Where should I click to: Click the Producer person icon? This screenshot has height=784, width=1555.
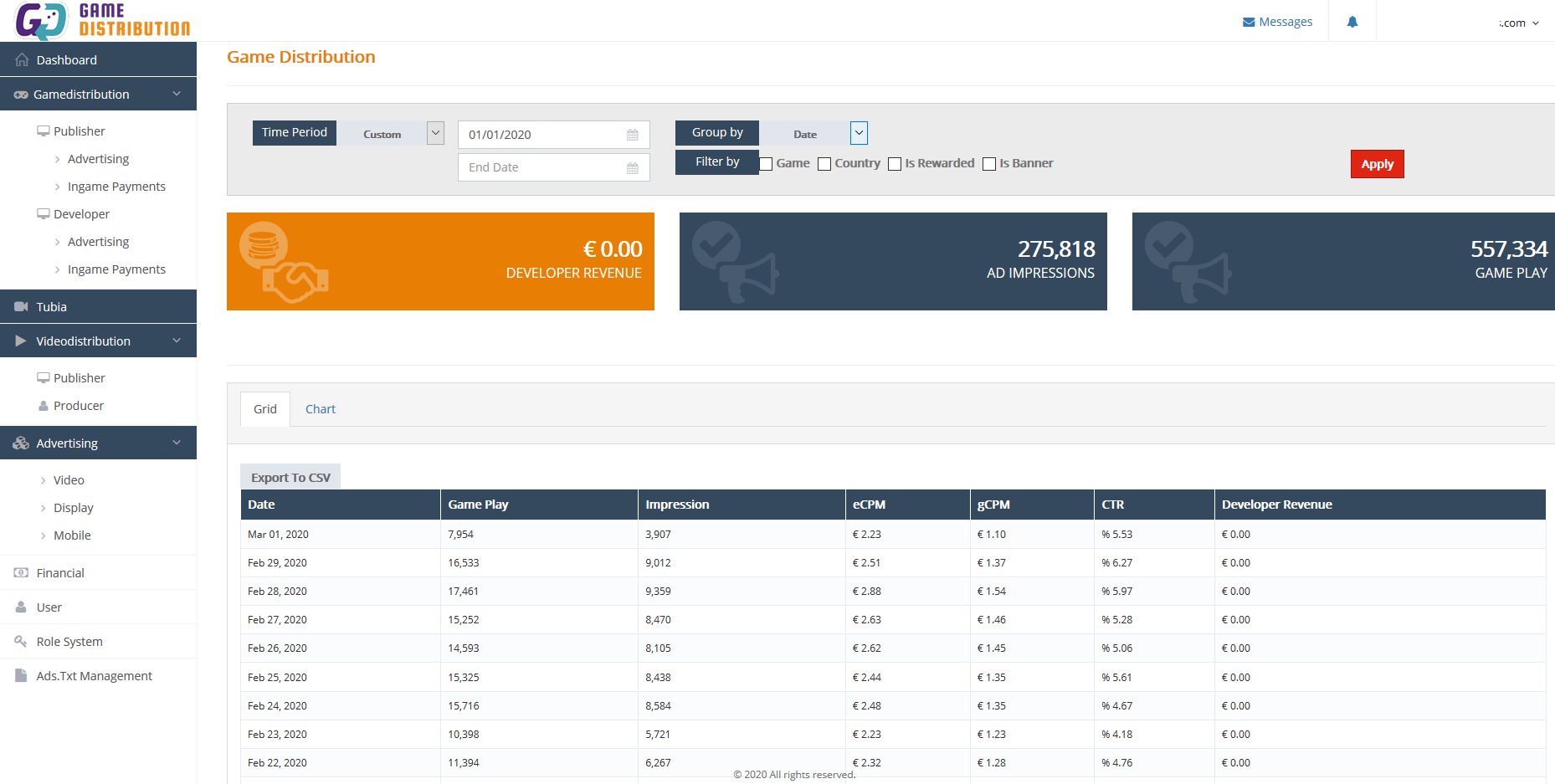pyautogui.click(x=44, y=406)
